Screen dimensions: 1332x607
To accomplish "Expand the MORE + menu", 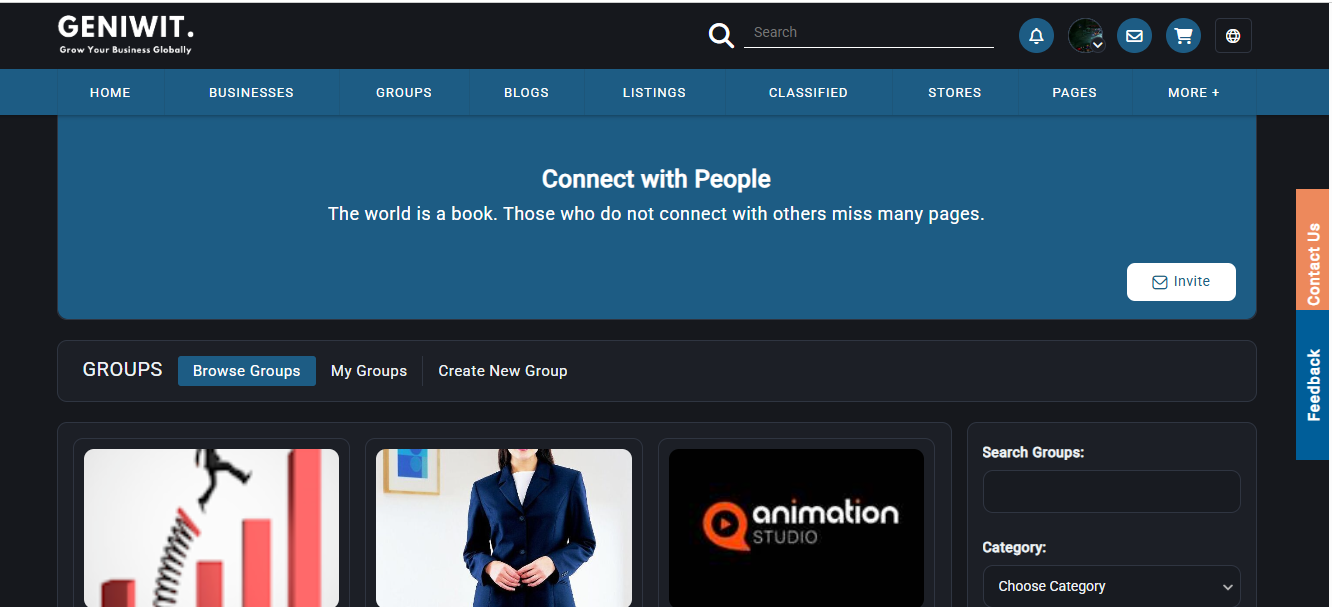I will (x=1194, y=92).
